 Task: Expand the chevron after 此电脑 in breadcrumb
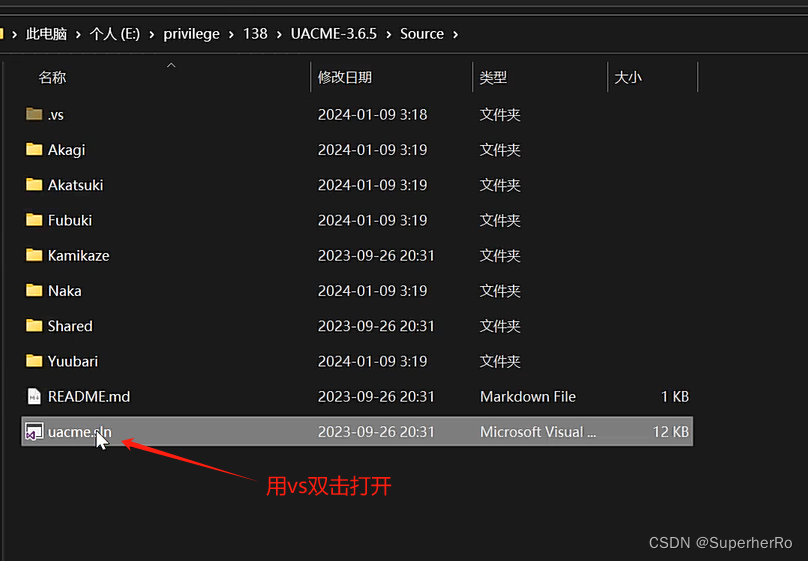tap(78, 34)
